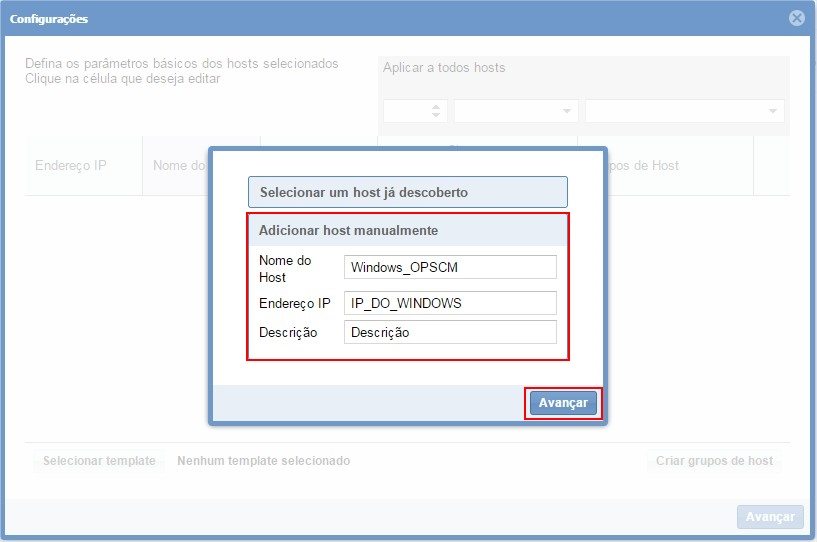Select the Descrição input field
The width and height of the screenshot is (817, 542).
click(449, 332)
